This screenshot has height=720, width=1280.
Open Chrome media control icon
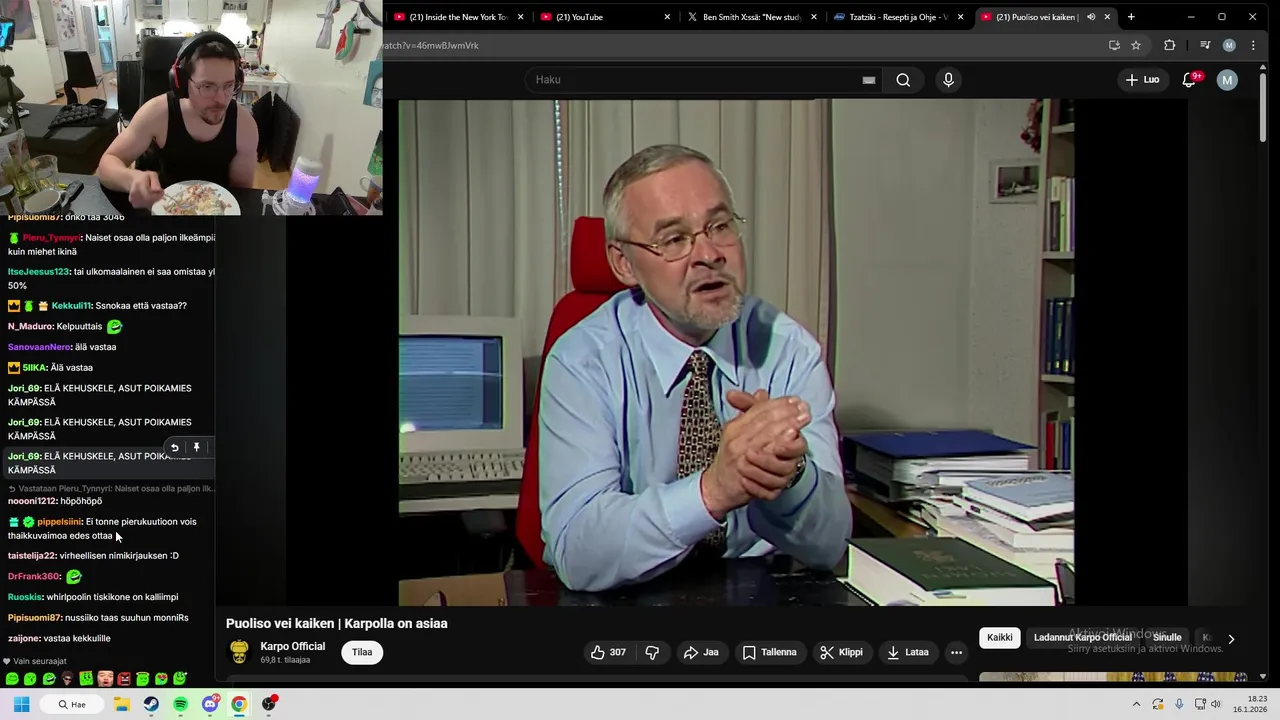point(1205,45)
